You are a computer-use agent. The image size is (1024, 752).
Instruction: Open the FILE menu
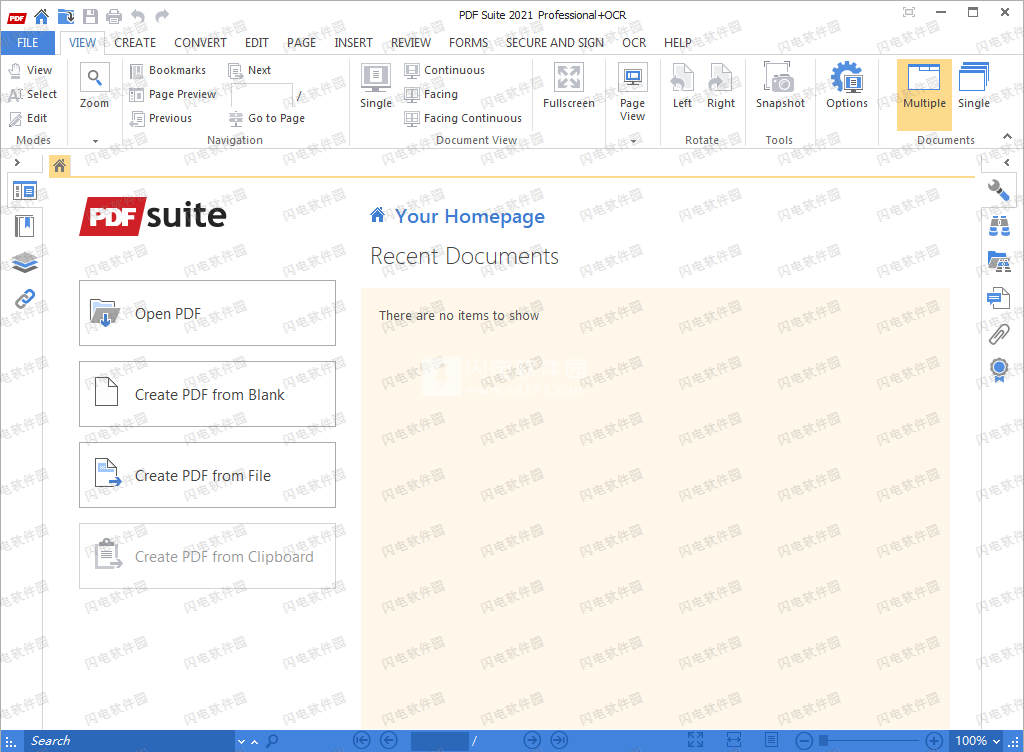(27, 42)
